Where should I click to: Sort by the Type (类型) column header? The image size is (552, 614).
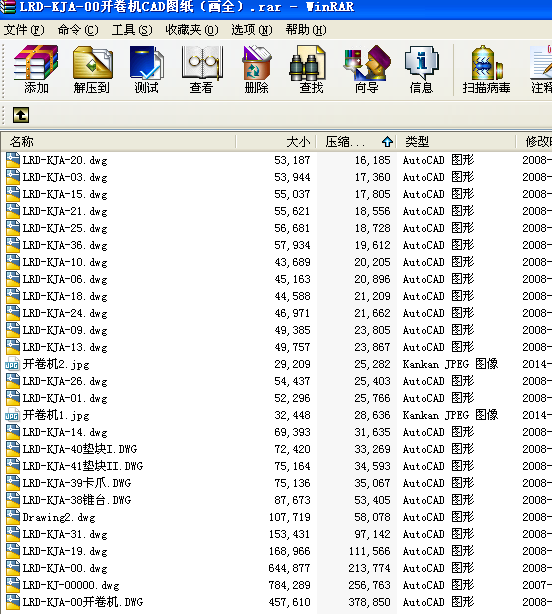point(456,142)
